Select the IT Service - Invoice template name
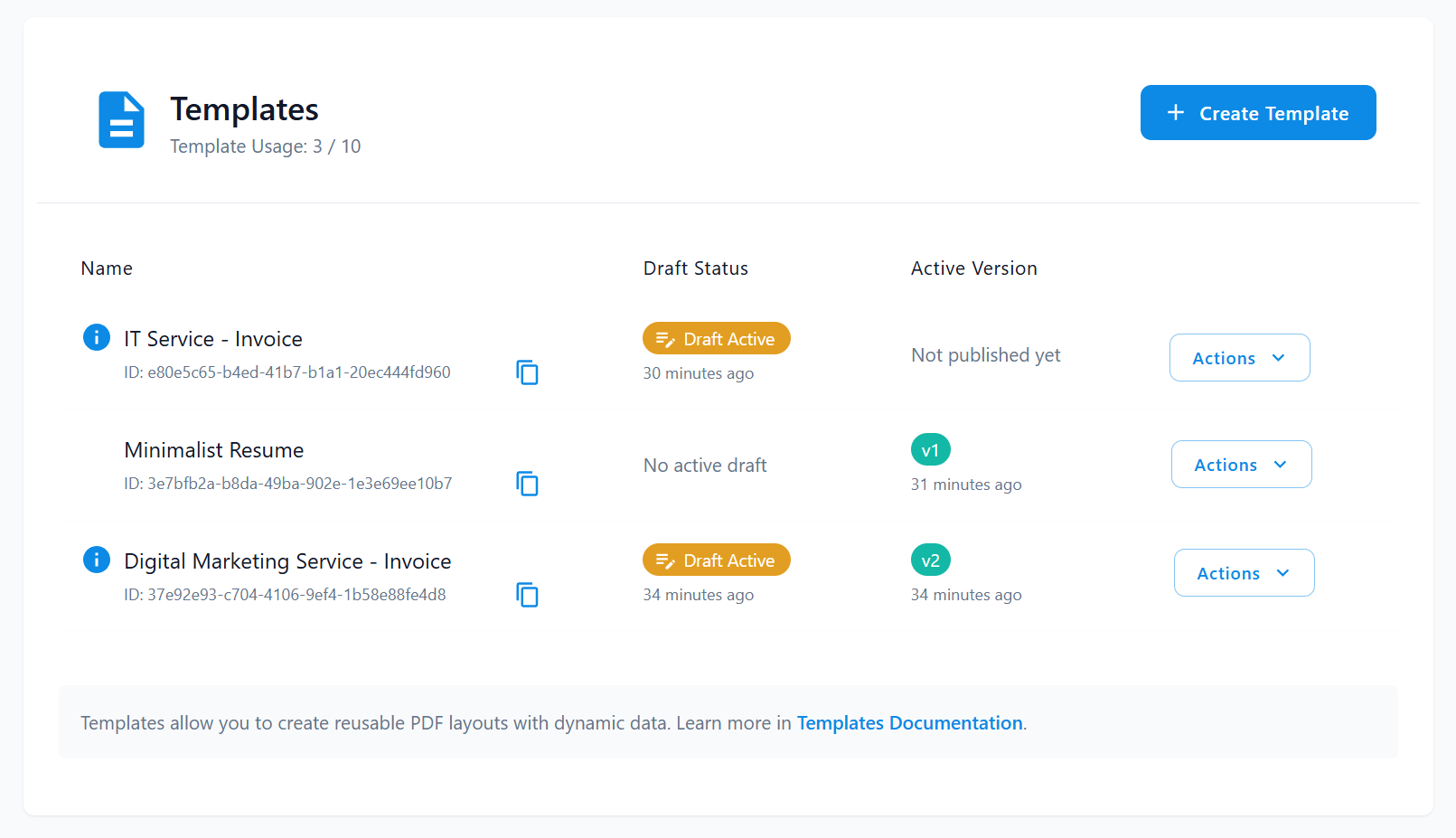Image resolution: width=1456 pixels, height=838 pixels. [213, 338]
